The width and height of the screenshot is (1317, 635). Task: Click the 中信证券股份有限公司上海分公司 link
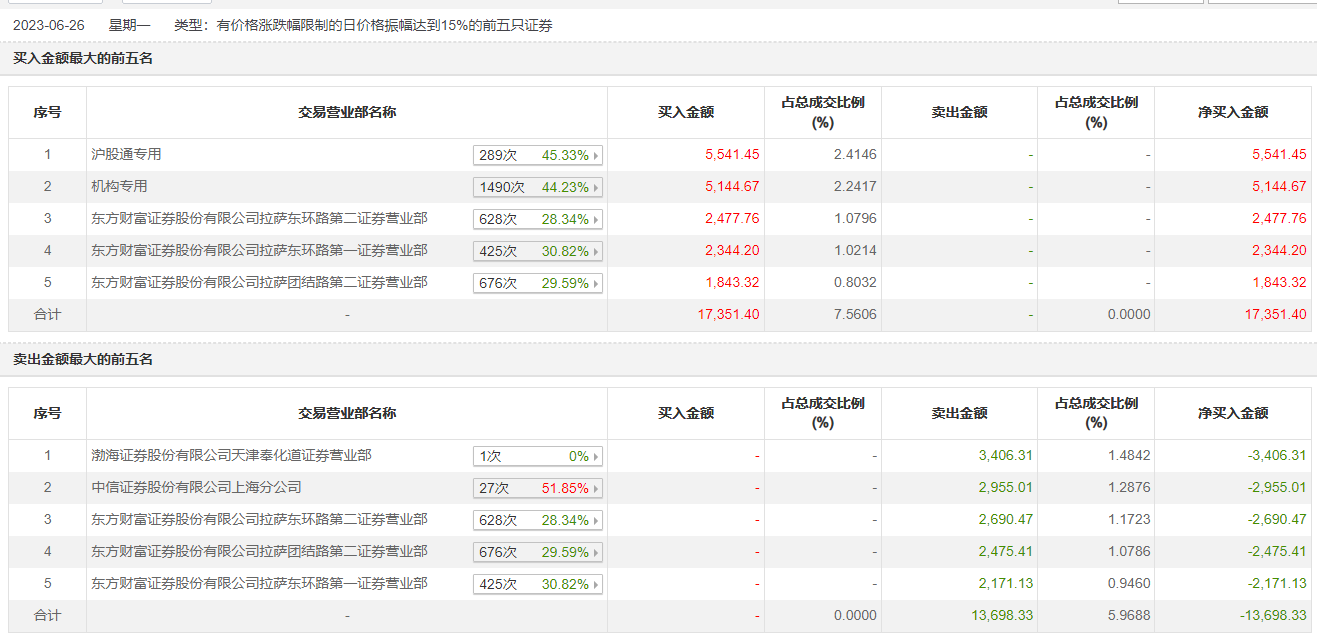(x=196, y=488)
